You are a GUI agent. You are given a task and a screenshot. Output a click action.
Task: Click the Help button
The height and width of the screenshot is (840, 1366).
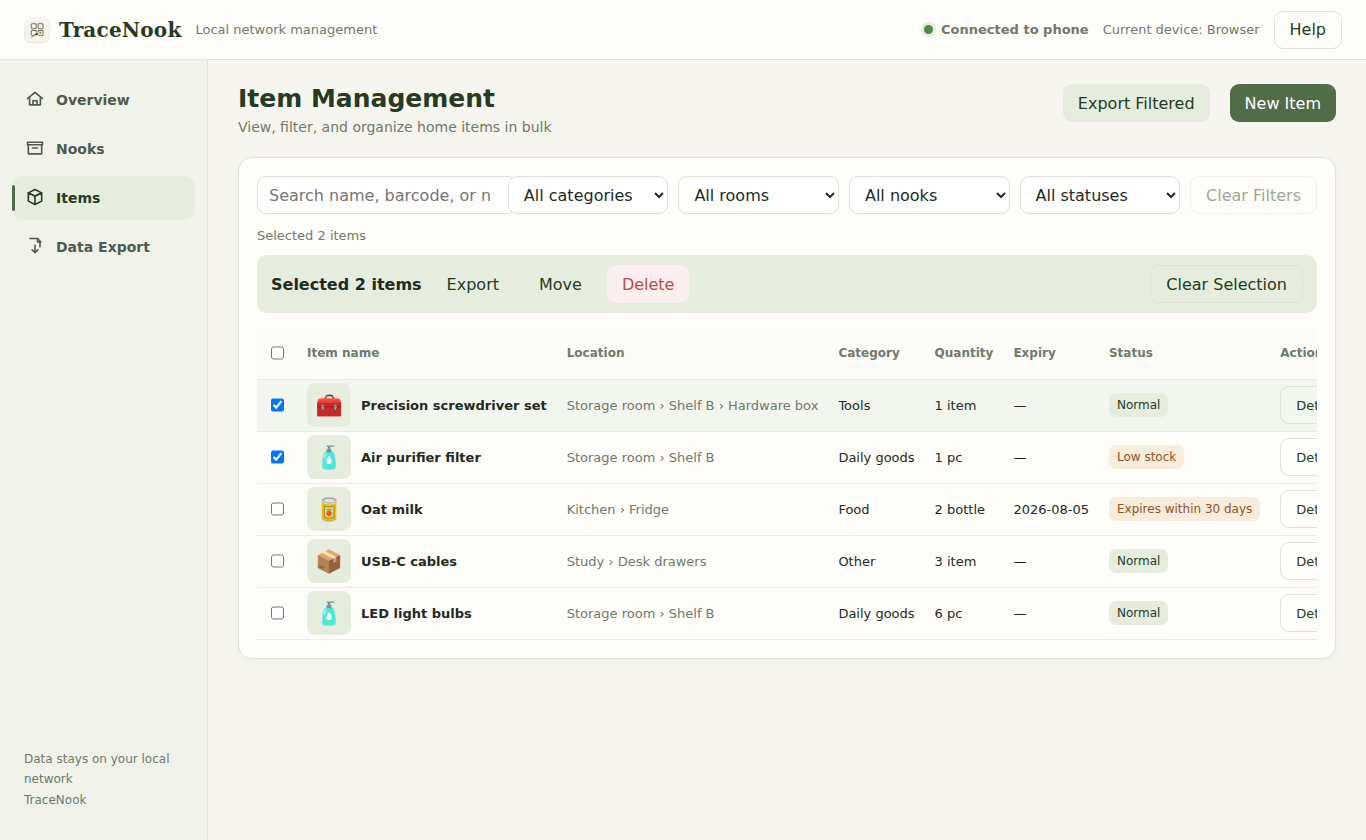1307,30
